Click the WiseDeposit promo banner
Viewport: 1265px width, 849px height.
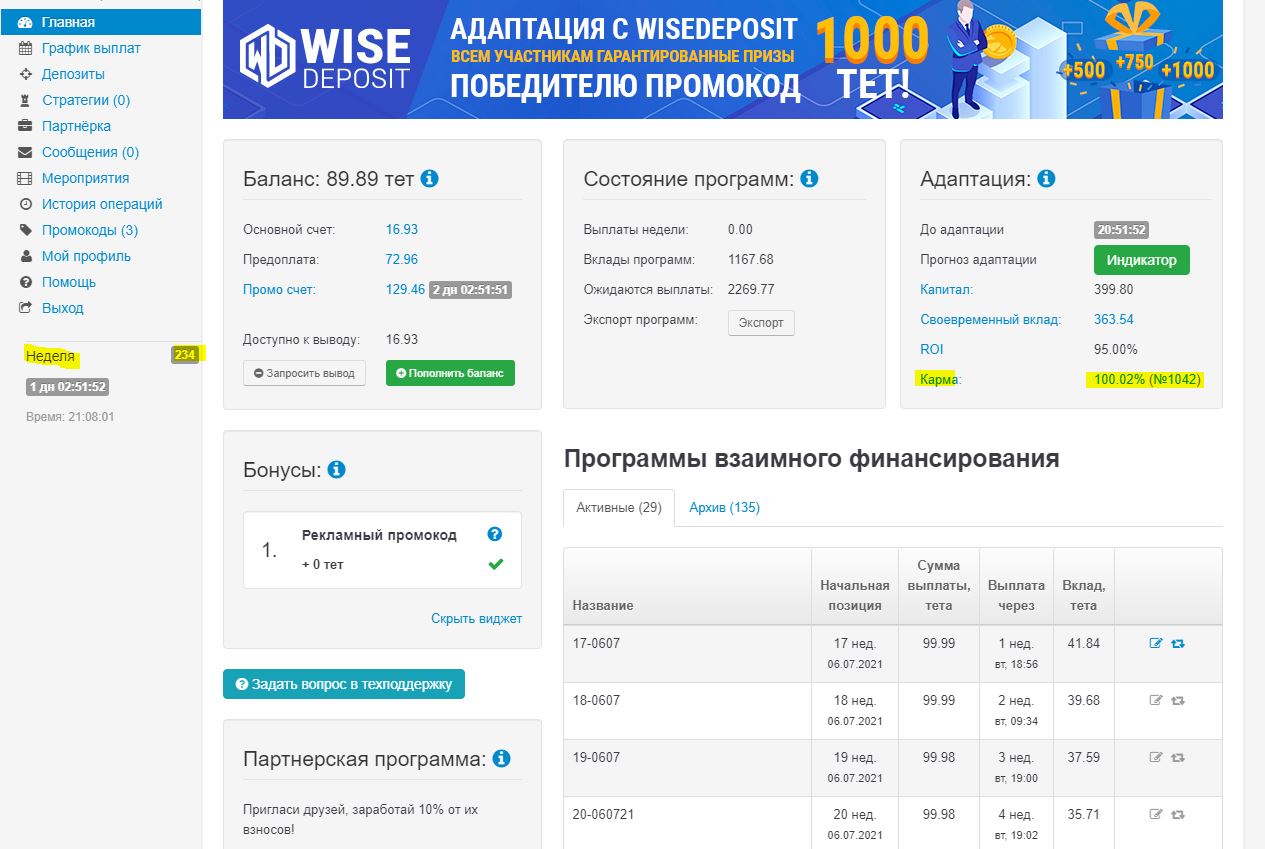(722, 59)
